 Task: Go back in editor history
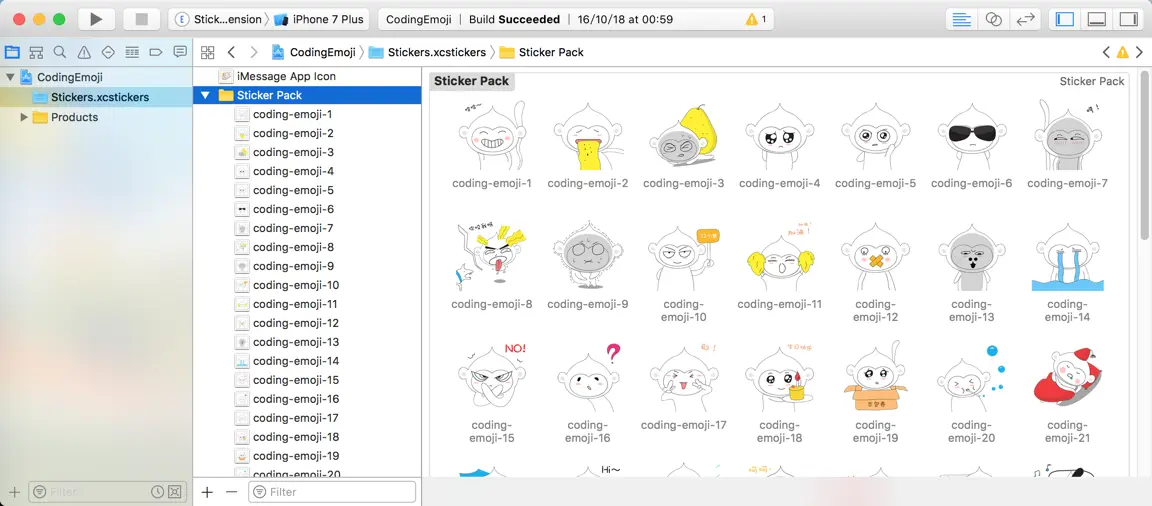pyautogui.click(x=231, y=52)
